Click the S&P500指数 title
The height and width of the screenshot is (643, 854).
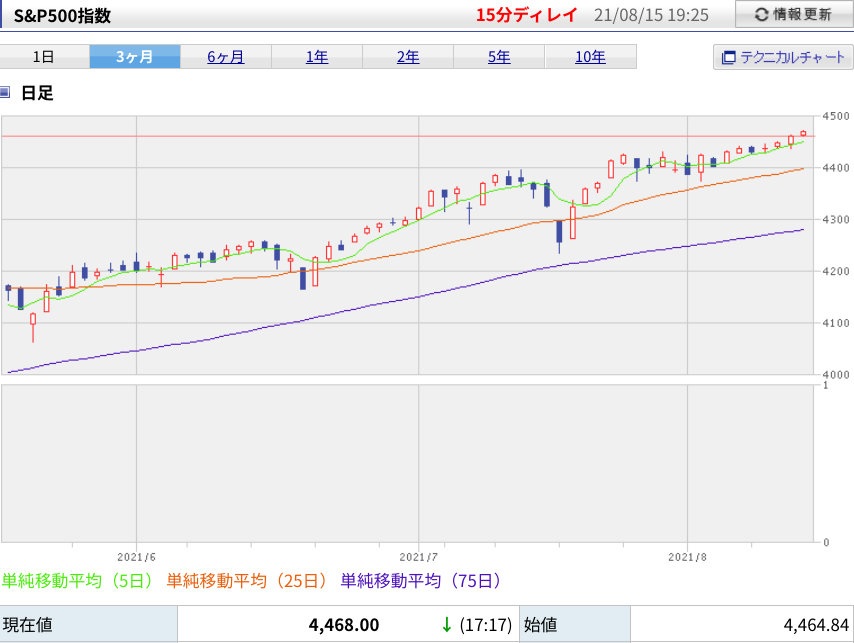coord(62,15)
